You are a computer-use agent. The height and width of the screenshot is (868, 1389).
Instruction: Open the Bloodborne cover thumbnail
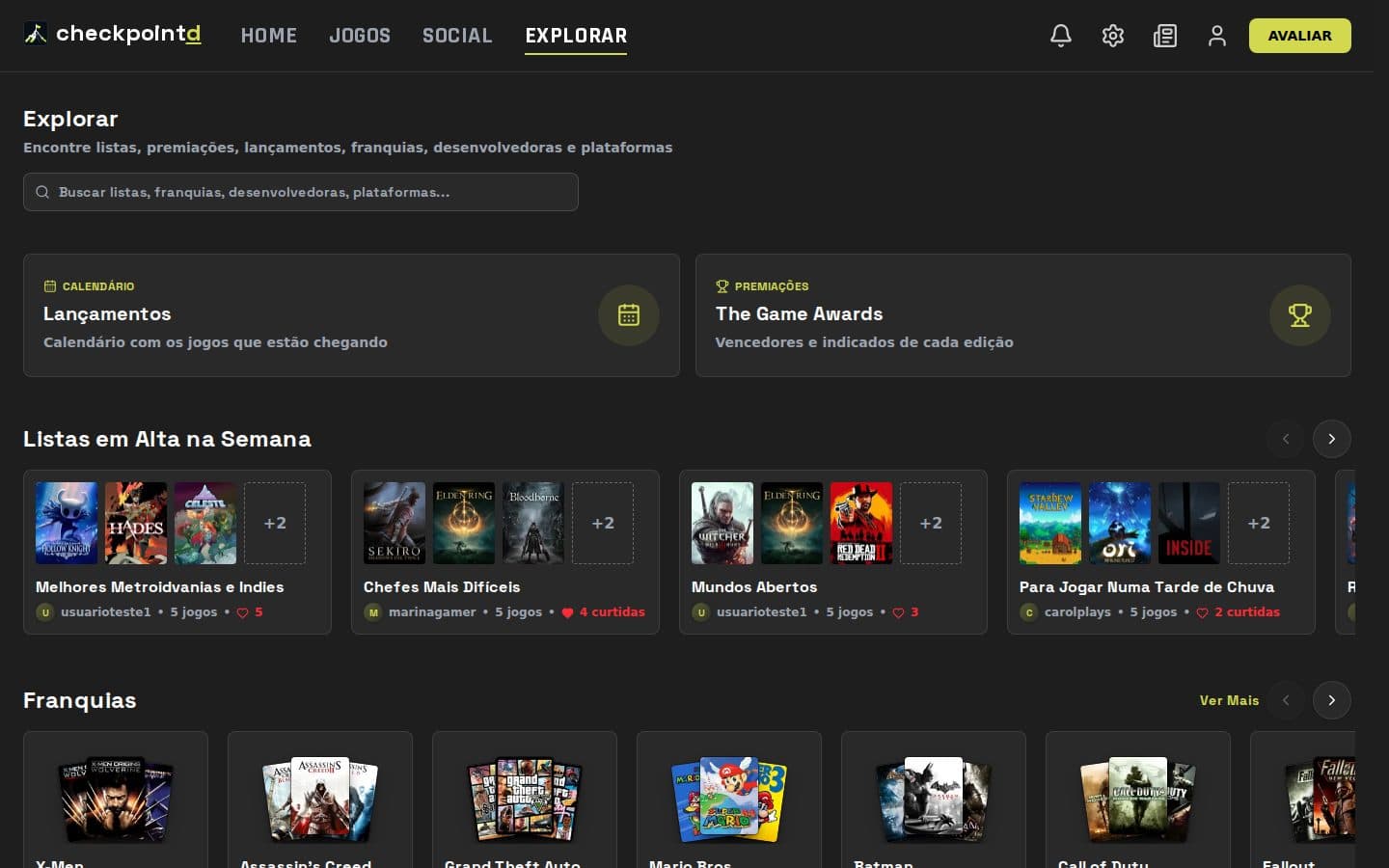click(x=533, y=523)
